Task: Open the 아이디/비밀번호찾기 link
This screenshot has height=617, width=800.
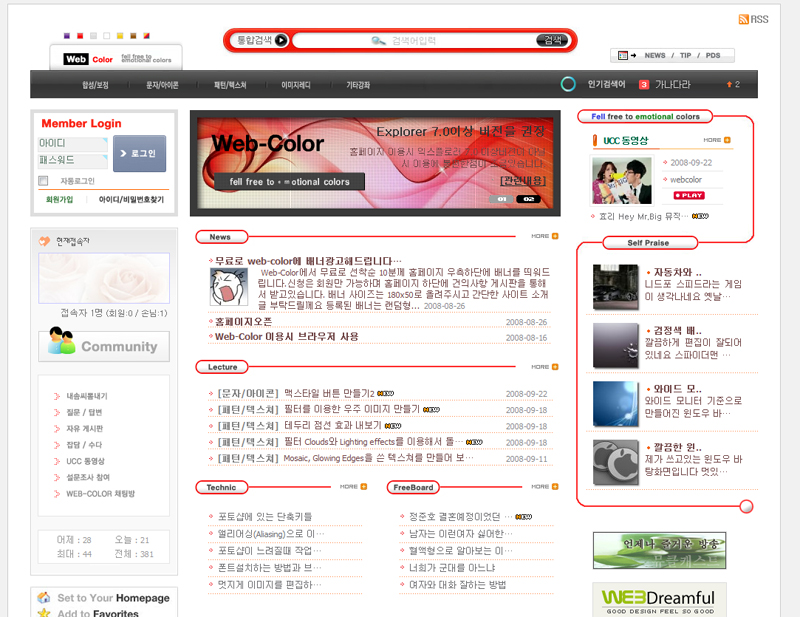Action: [131, 200]
